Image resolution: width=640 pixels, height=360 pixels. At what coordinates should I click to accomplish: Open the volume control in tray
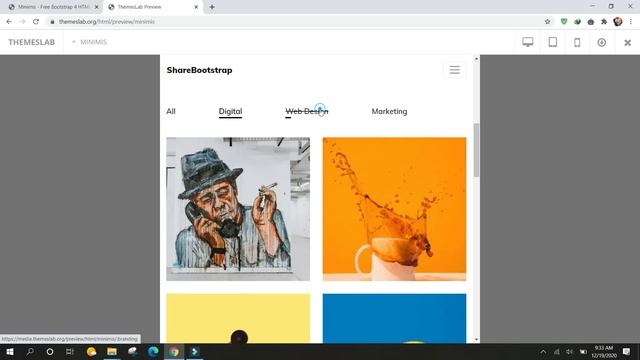(569, 351)
